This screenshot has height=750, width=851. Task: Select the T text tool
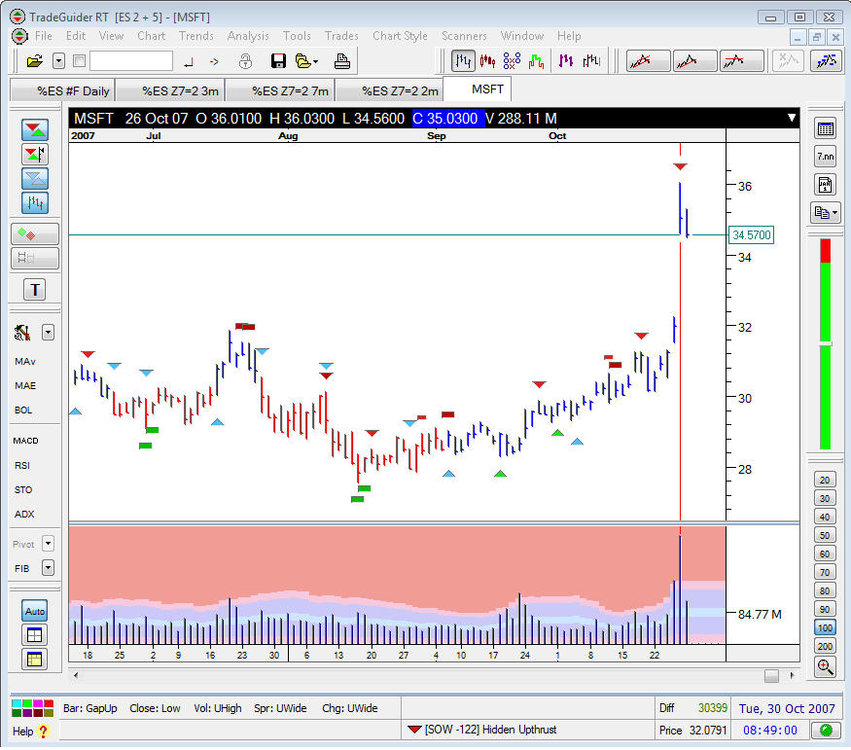click(x=35, y=290)
